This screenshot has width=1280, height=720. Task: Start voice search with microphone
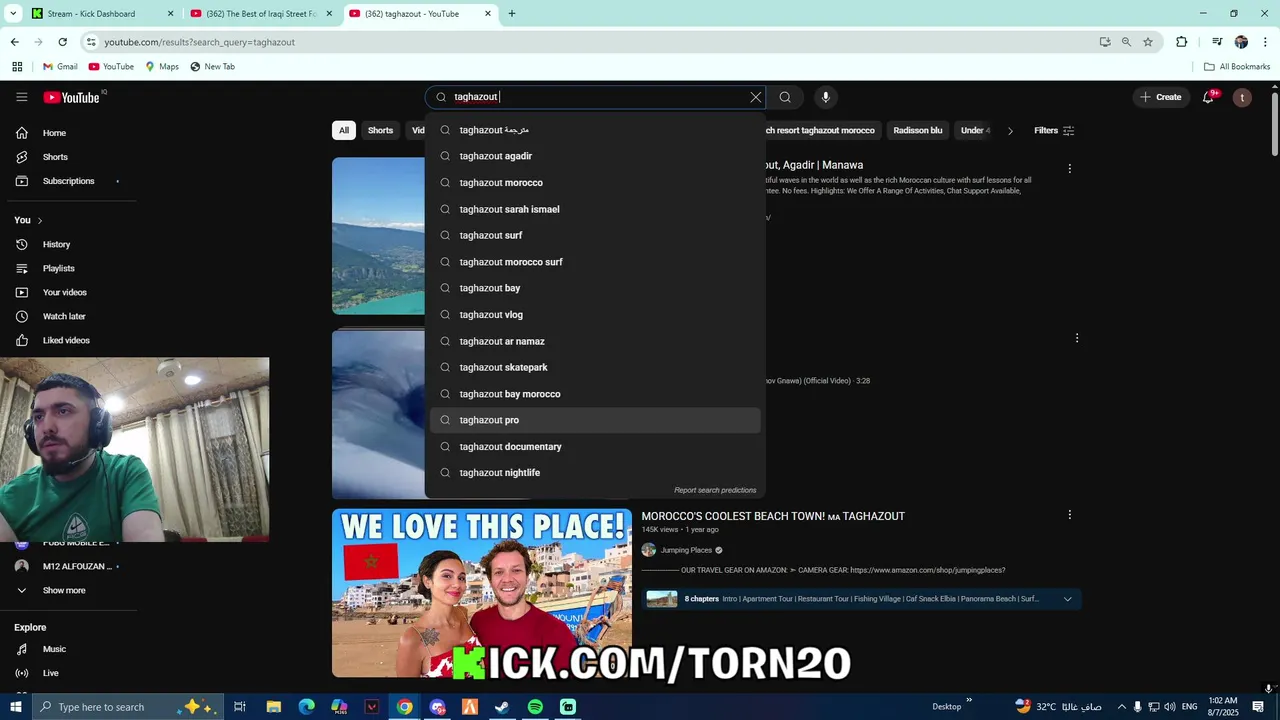click(x=825, y=97)
